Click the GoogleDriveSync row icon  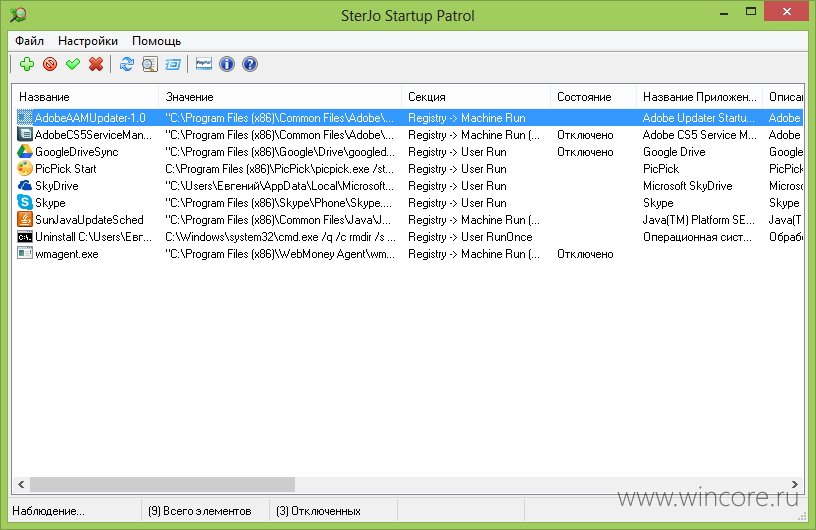click(24, 152)
